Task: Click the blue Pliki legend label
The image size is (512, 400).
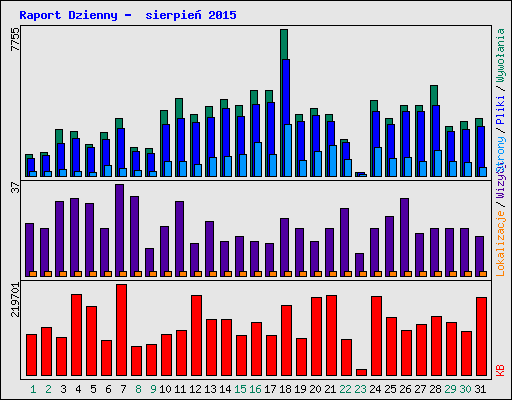Action: pyautogui.click(x=500, y=110)
